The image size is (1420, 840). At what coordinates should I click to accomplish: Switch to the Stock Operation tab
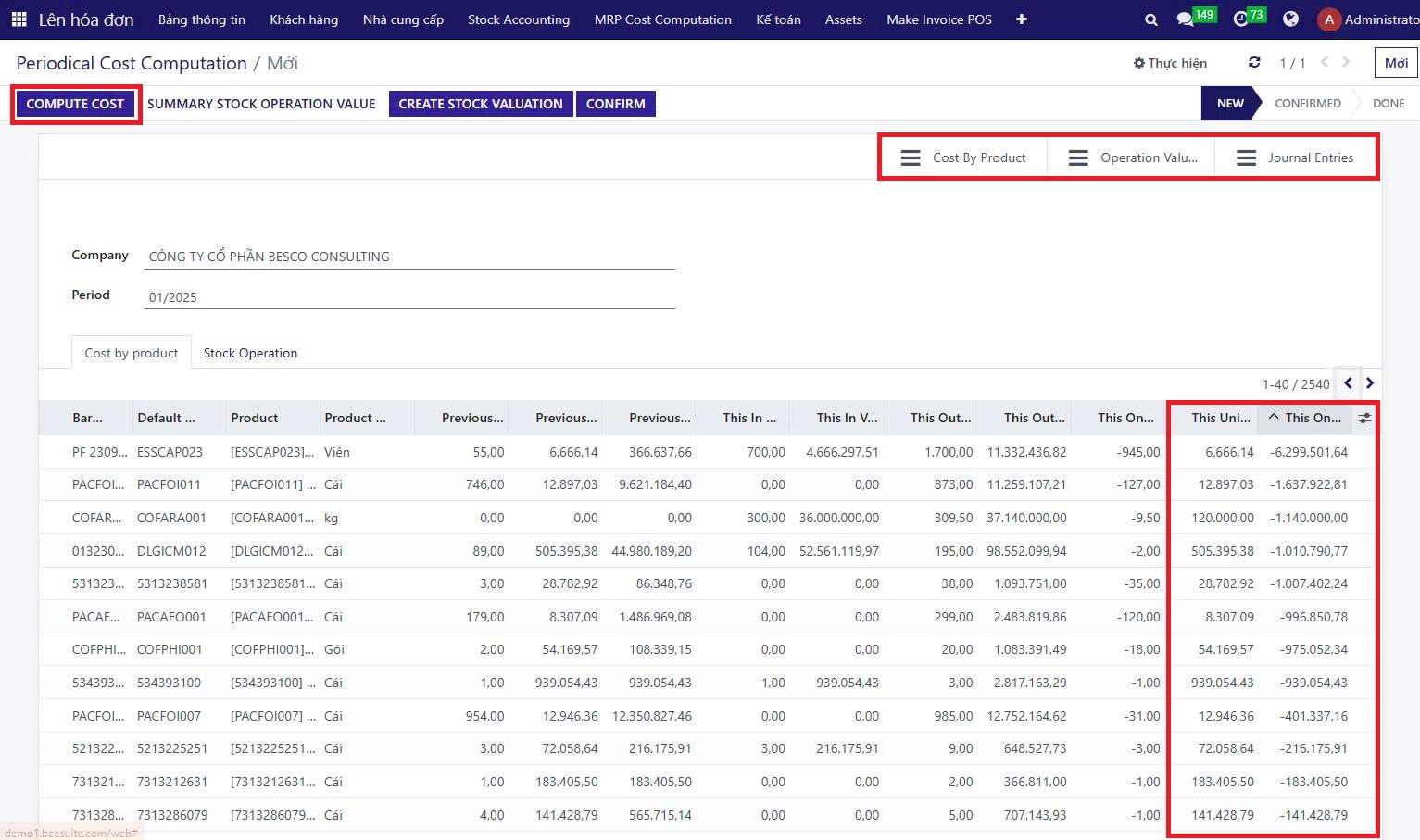click(x=250, y=353)
